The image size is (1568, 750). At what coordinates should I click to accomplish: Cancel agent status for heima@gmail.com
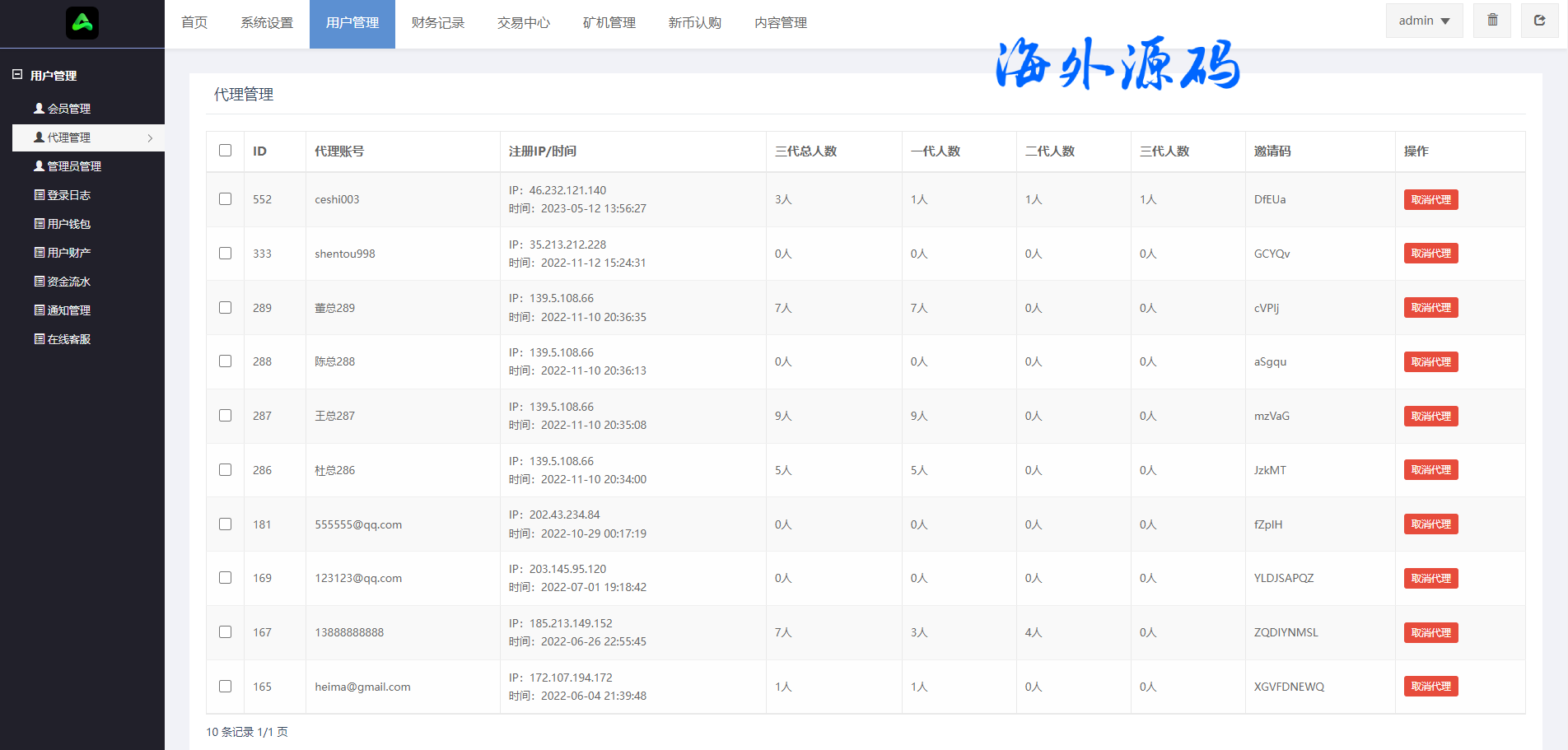click(1430, 687)
